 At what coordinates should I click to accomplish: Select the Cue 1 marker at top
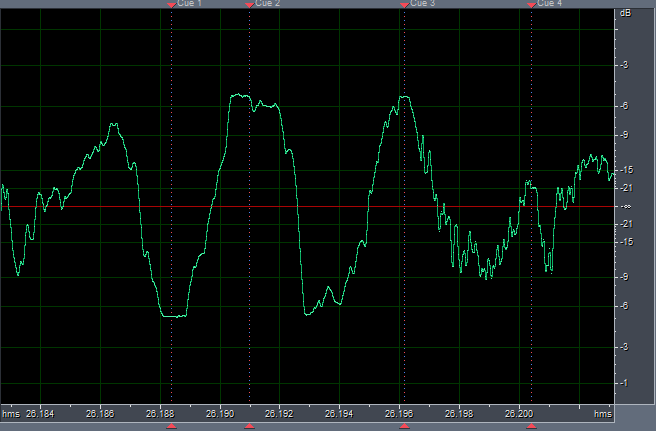[172, 5]
